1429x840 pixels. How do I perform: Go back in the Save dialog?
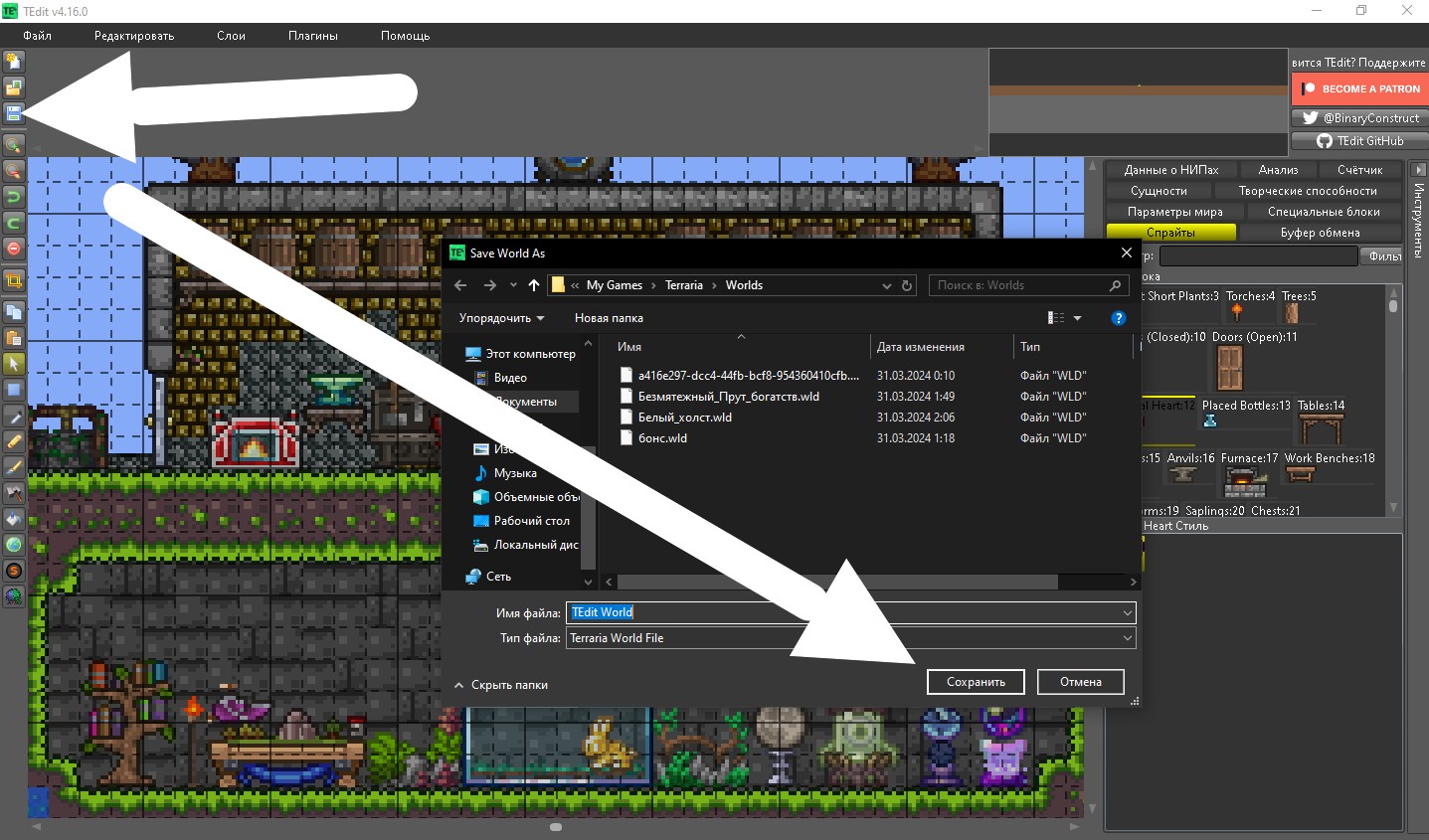pyautogui.click(x=460, y=285)
